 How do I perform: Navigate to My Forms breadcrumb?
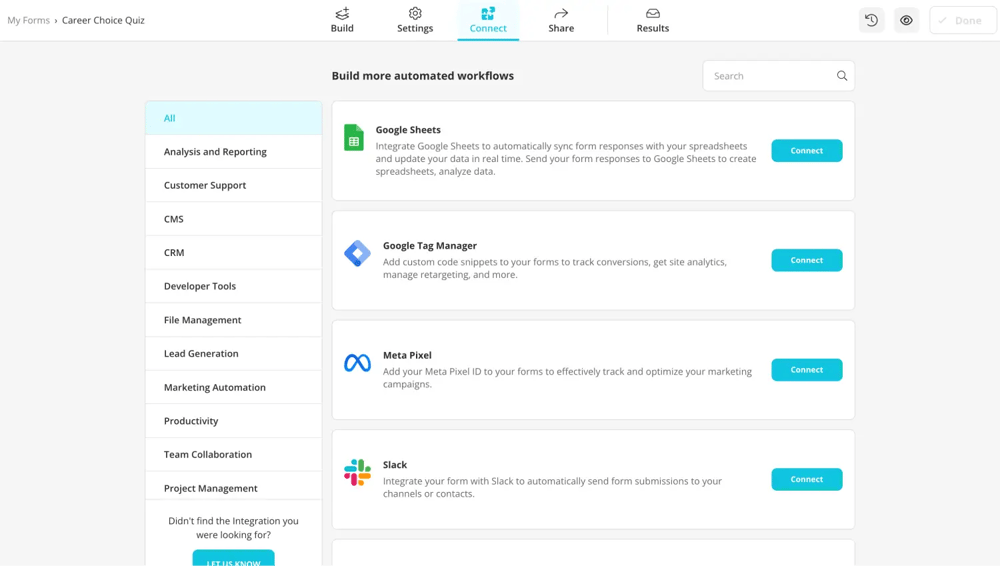[x=28, y=20]
